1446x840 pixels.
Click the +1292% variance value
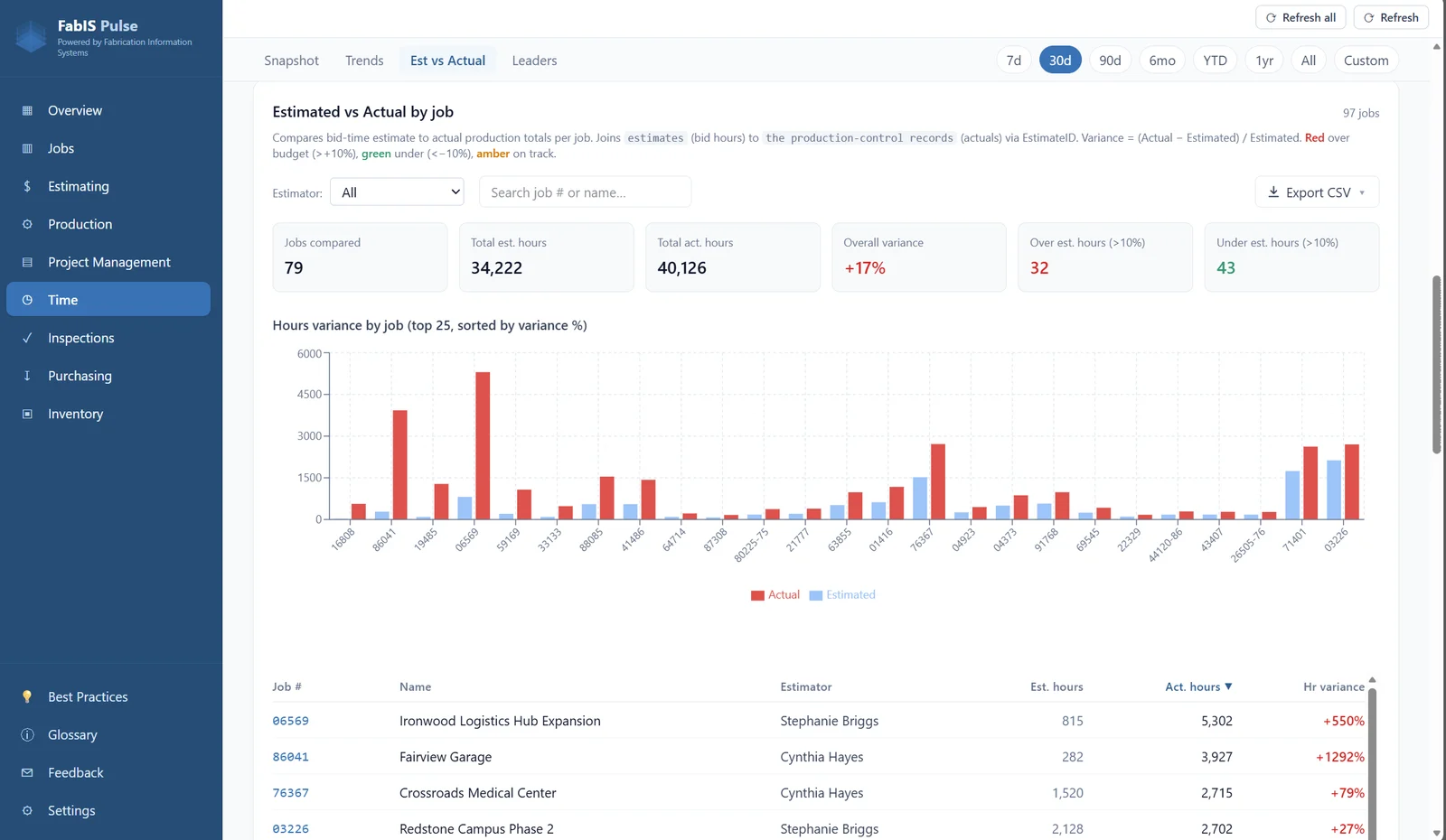tap(1339, 757)
